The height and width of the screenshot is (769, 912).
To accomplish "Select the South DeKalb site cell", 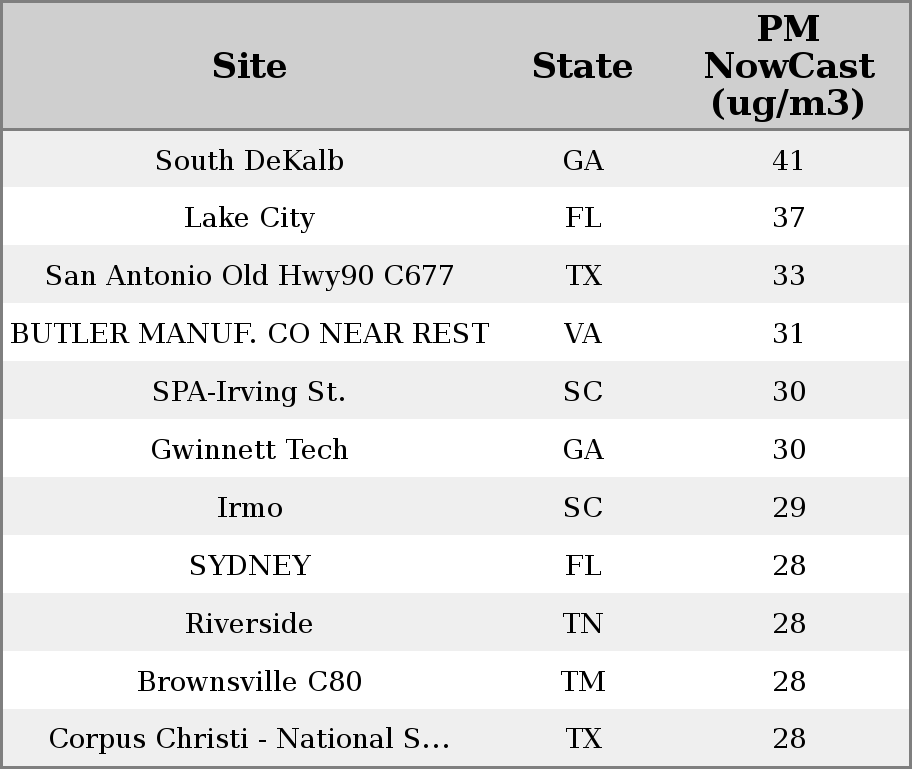I will click(249, 161).
